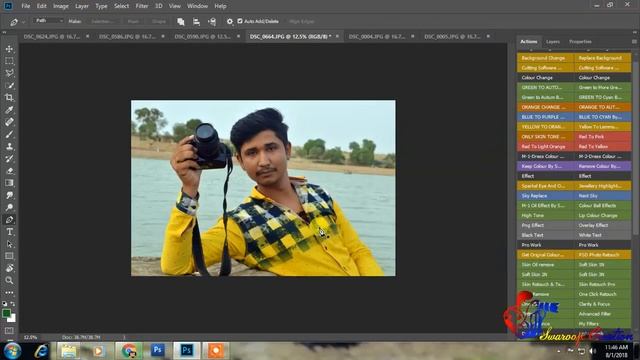Run the Background Change action
This screenshot has width=640, height=360.
(x=545, y=58)
